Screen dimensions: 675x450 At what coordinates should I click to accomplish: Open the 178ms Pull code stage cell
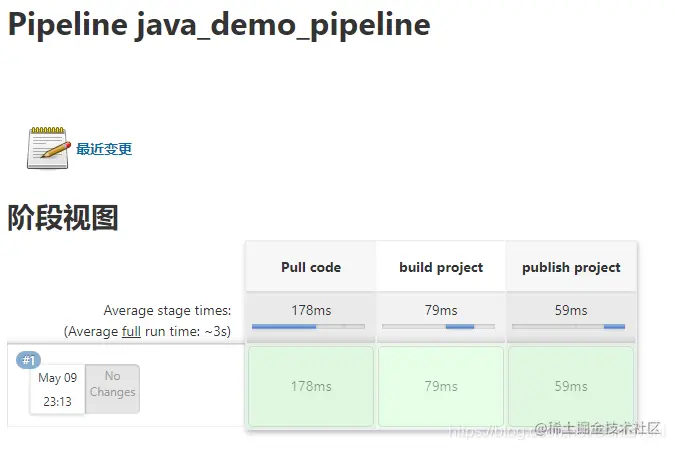tap(311, 386)
